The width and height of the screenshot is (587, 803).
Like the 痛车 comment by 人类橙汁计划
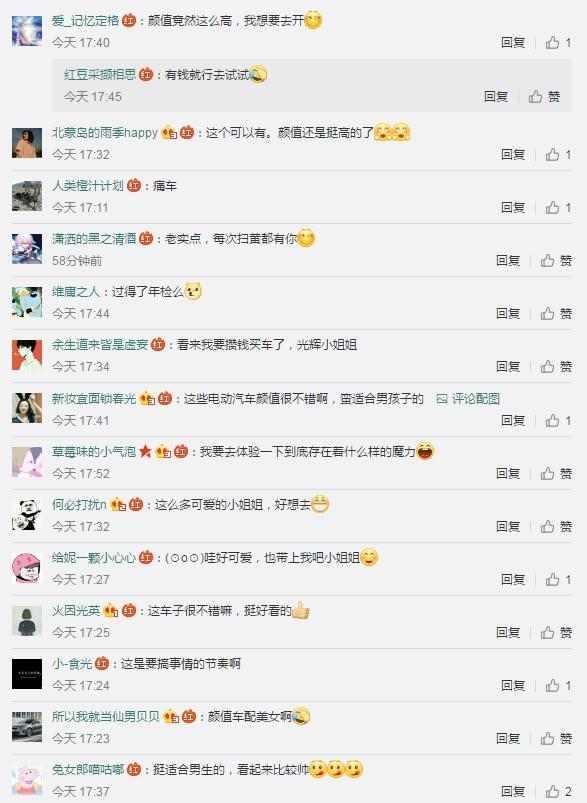point(558,207)
